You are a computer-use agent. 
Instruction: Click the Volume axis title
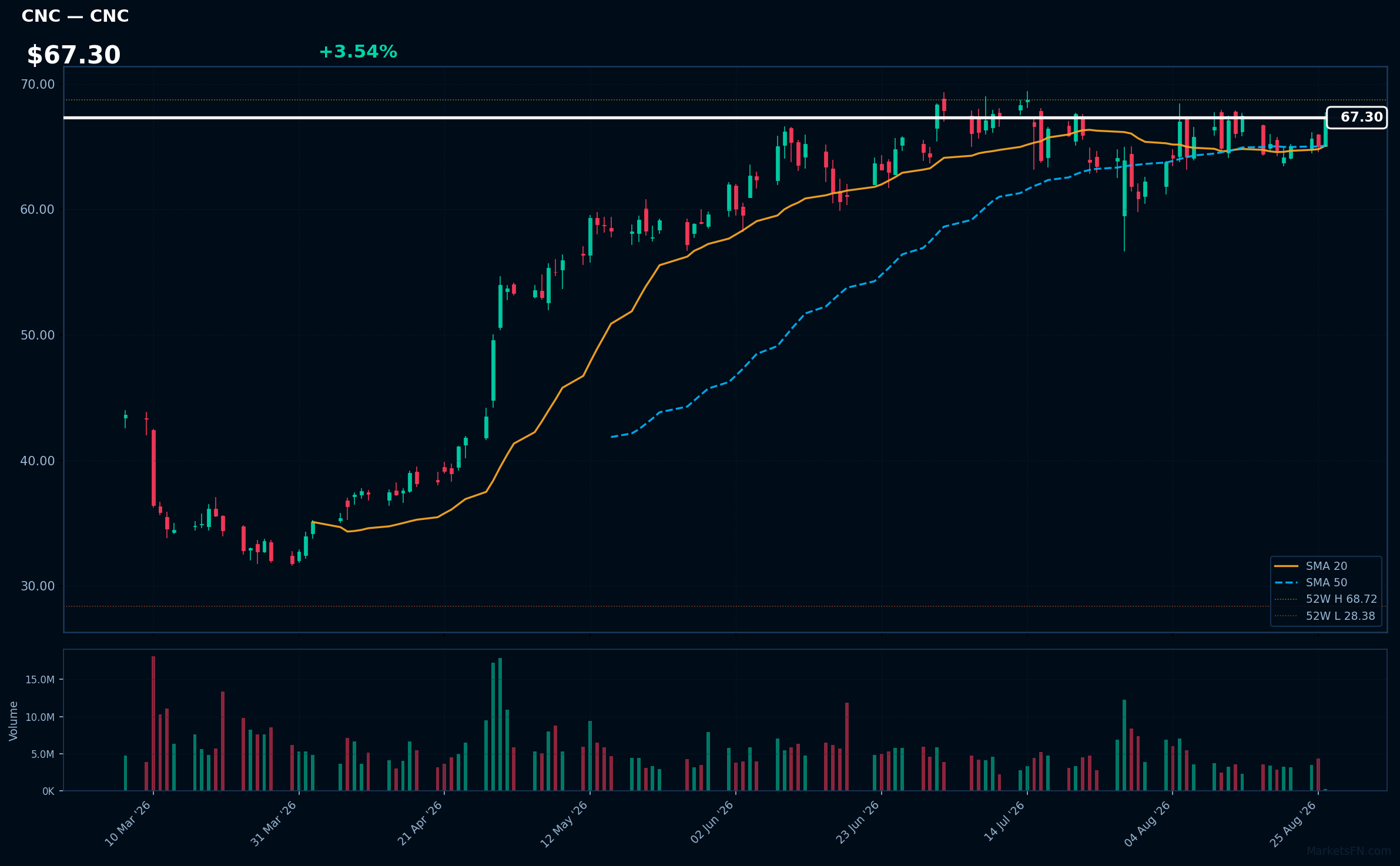tap(14, 721)
